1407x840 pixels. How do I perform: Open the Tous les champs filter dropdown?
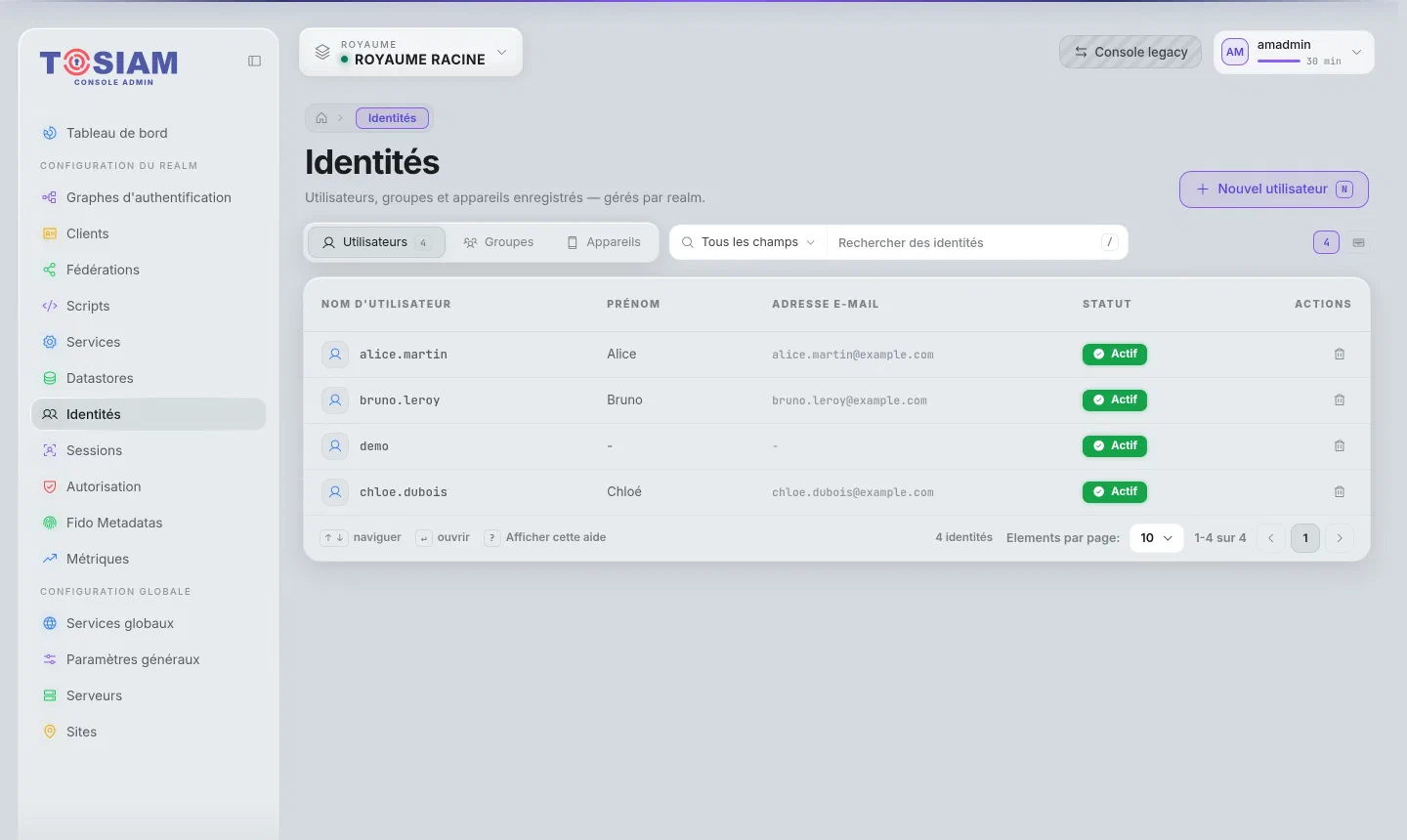(748, 242)
